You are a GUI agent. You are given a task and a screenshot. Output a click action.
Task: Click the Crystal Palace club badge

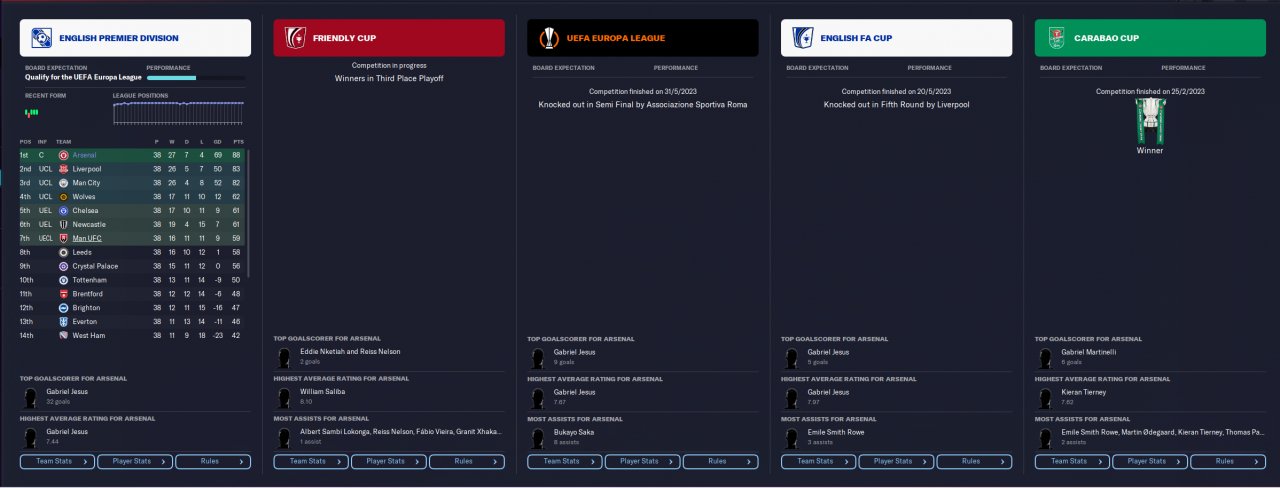coord(64,267)
